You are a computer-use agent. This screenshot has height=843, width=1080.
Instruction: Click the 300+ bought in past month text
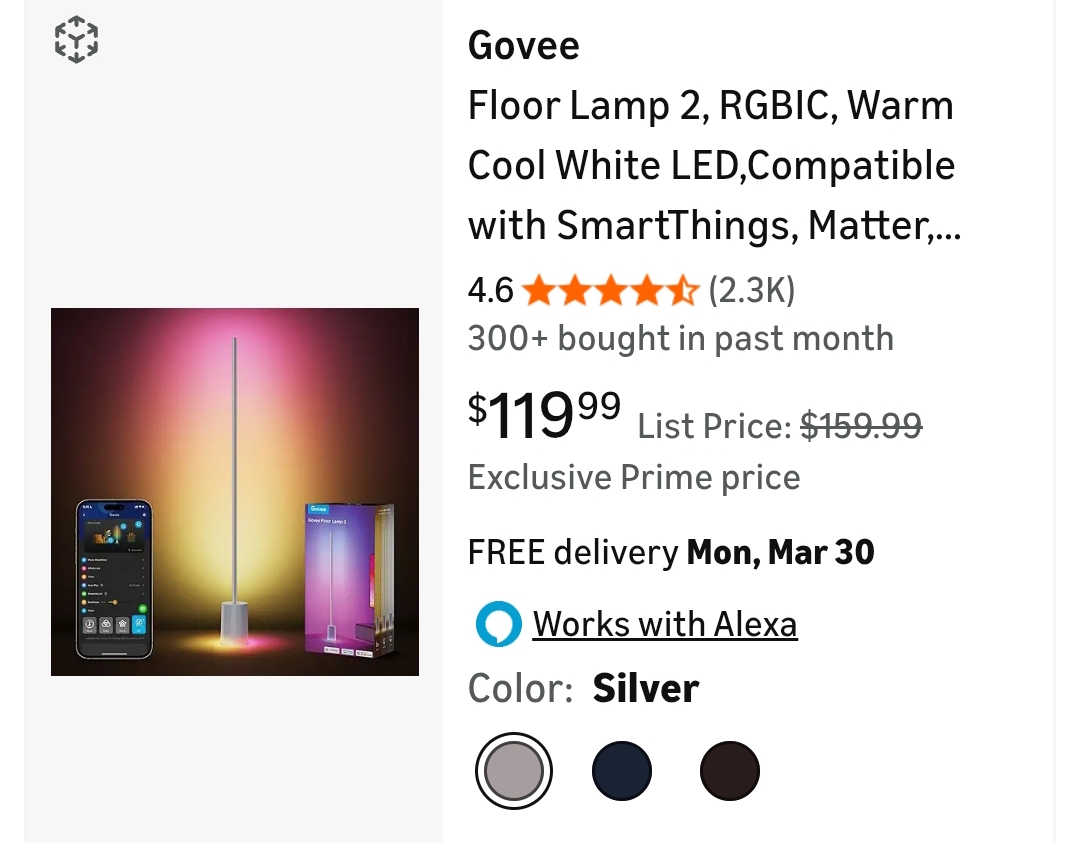tap(680, 339)
